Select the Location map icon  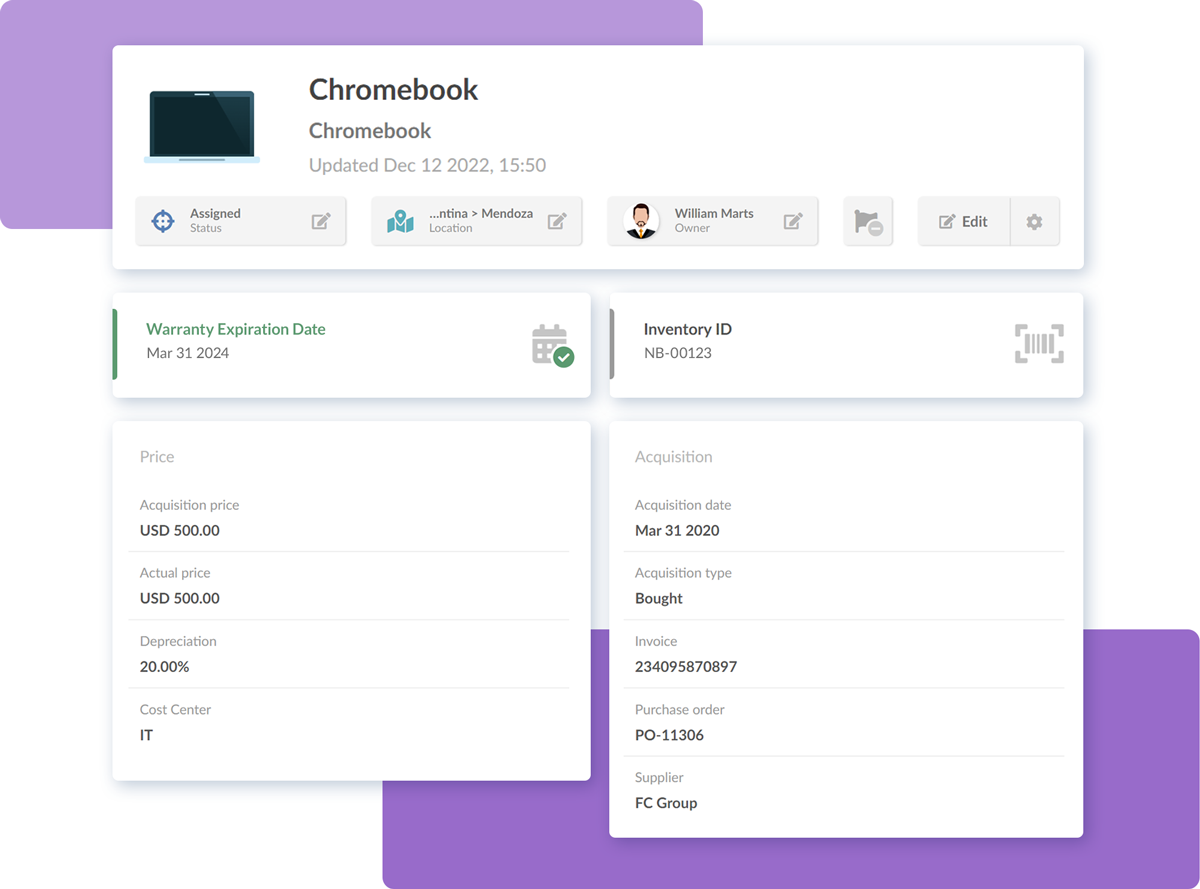[x=399, y=221]
